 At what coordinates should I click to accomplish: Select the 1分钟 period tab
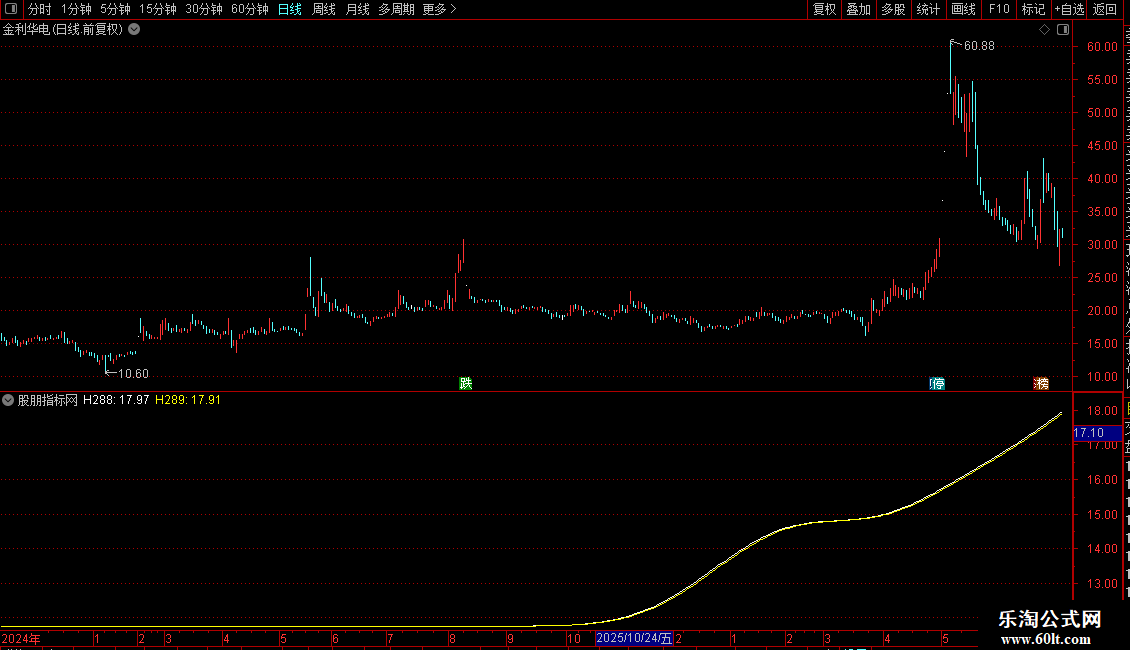[x=76, y=9]
